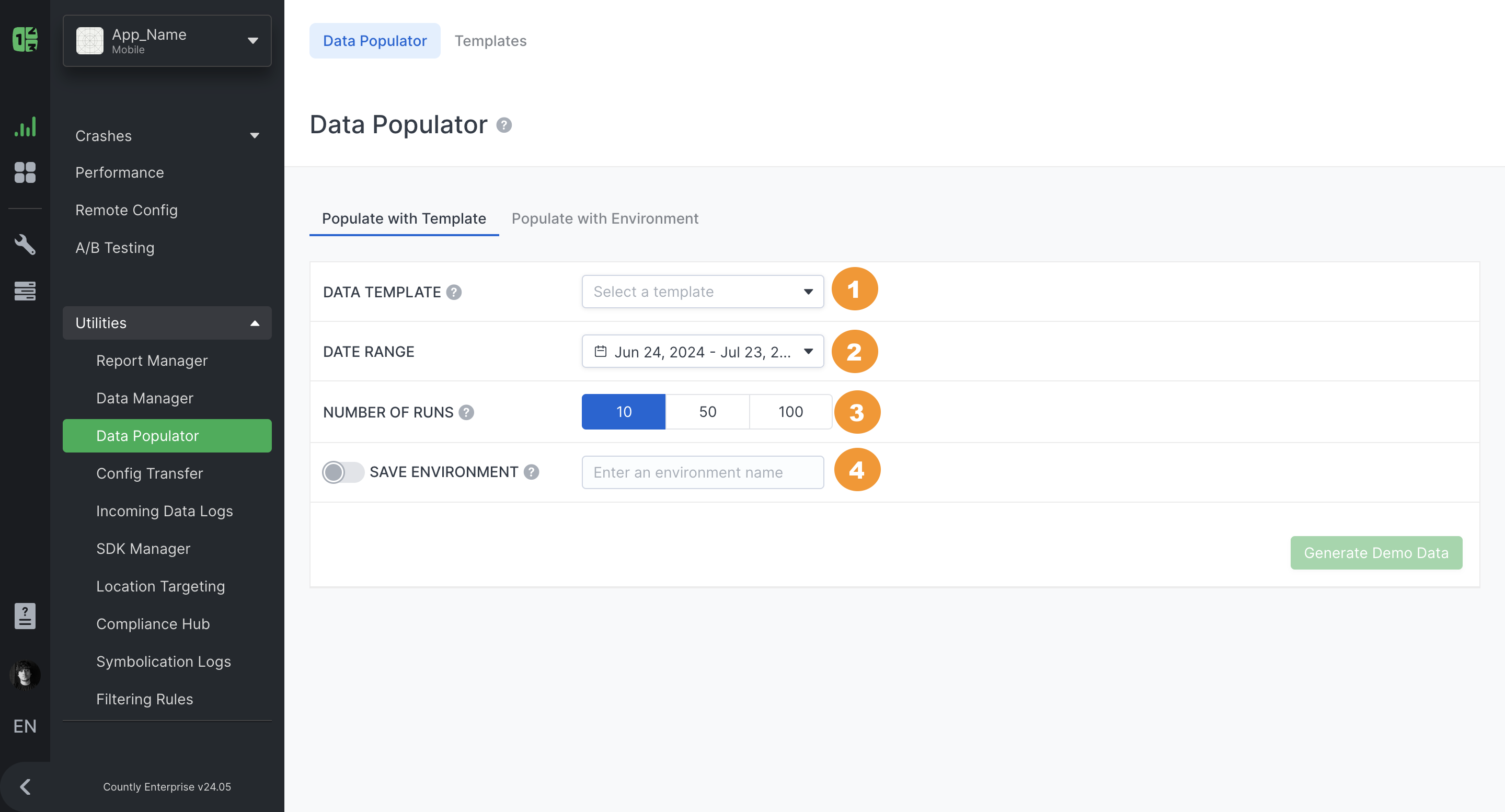Open the user profile avatar
This screenshot has height=812, width=1505.
(x=25, y=675)
